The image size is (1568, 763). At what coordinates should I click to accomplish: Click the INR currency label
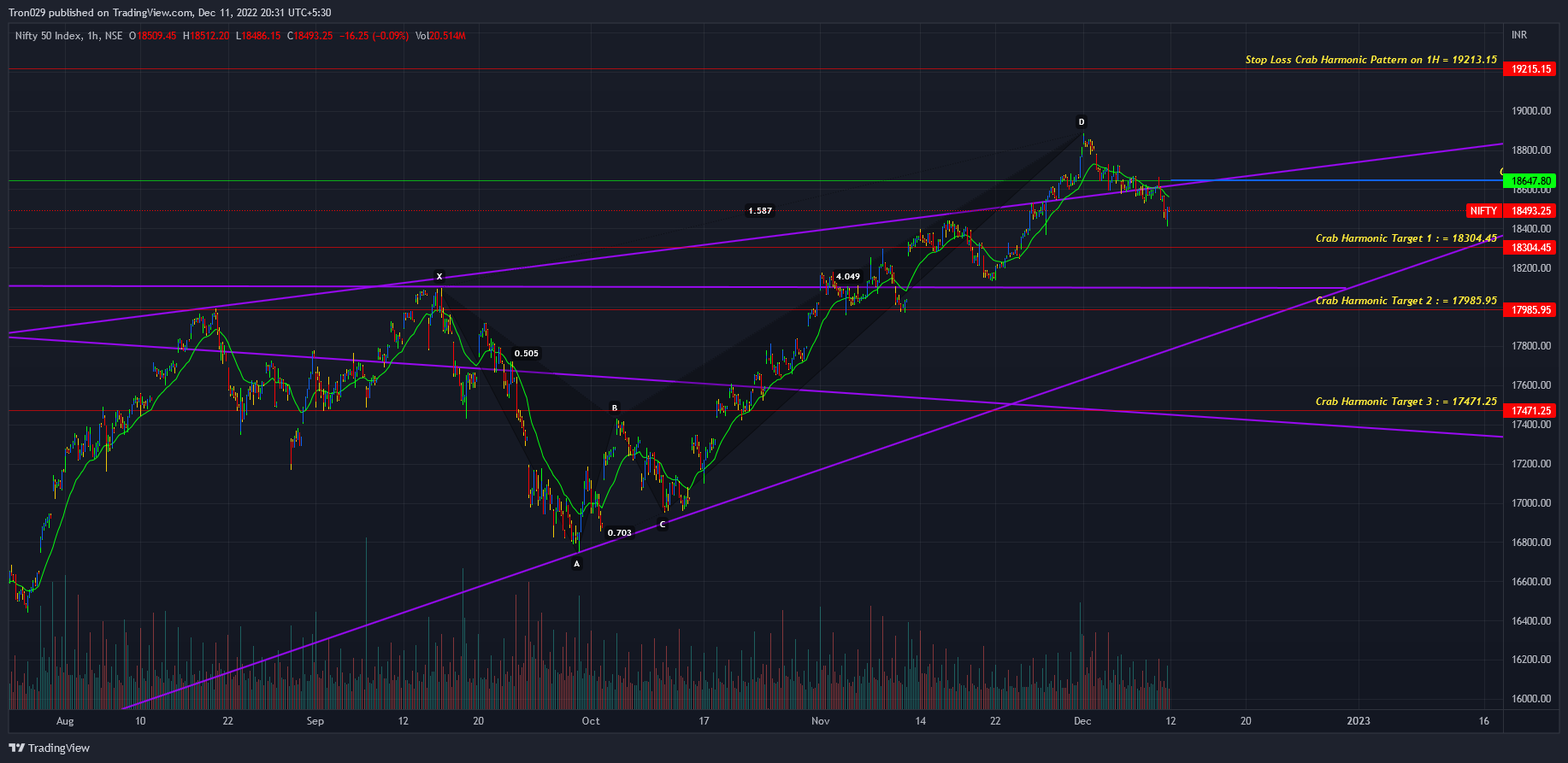click(1519, 35)
